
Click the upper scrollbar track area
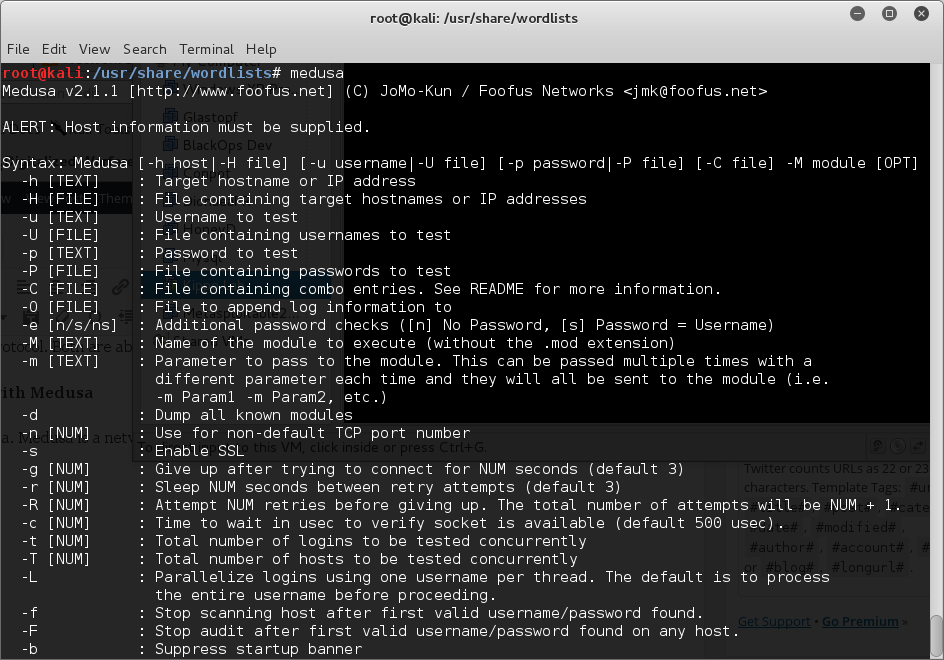pos(936,337)
